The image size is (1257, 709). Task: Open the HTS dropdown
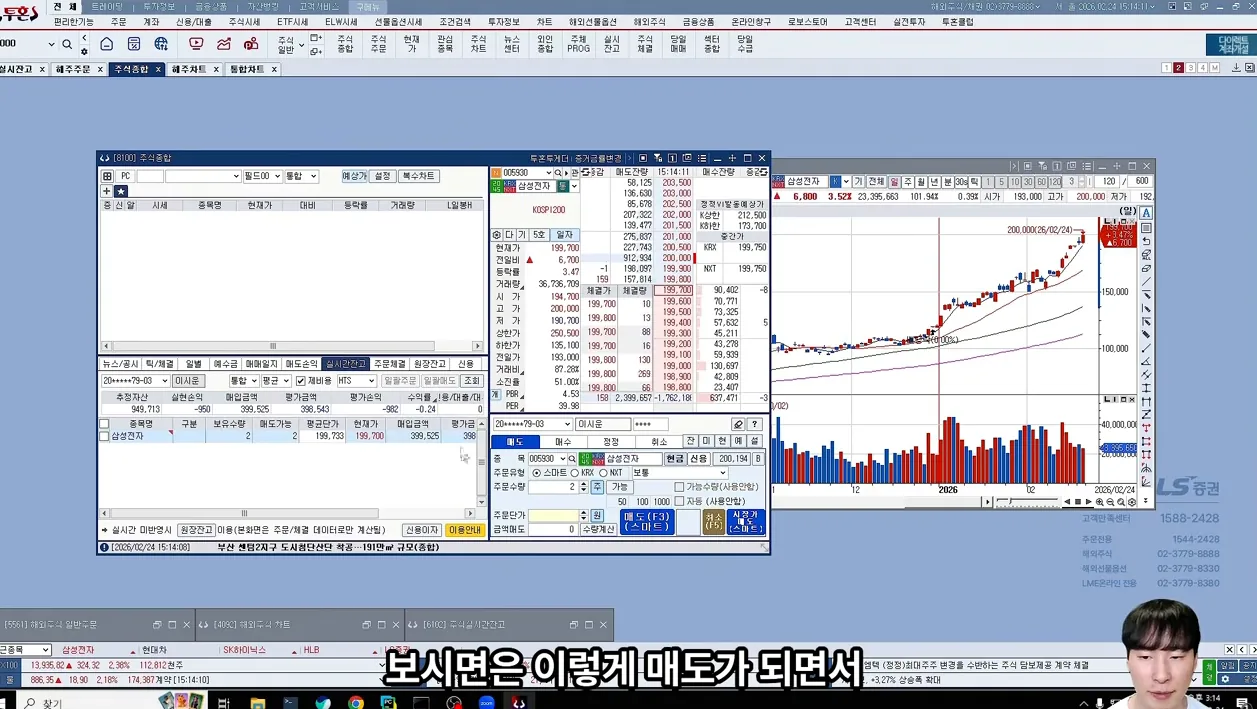pyautogui.click(x=356, y=381)
